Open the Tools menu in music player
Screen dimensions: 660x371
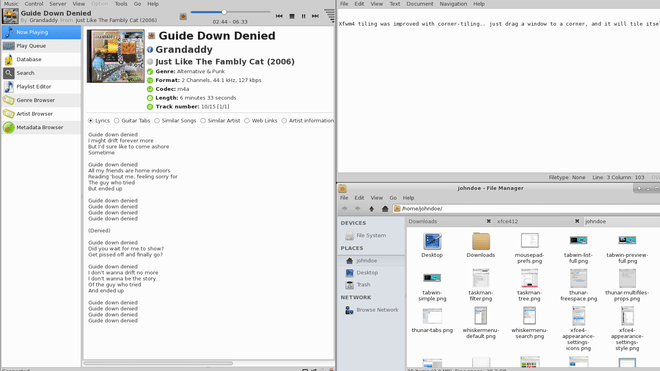point(121,4)
